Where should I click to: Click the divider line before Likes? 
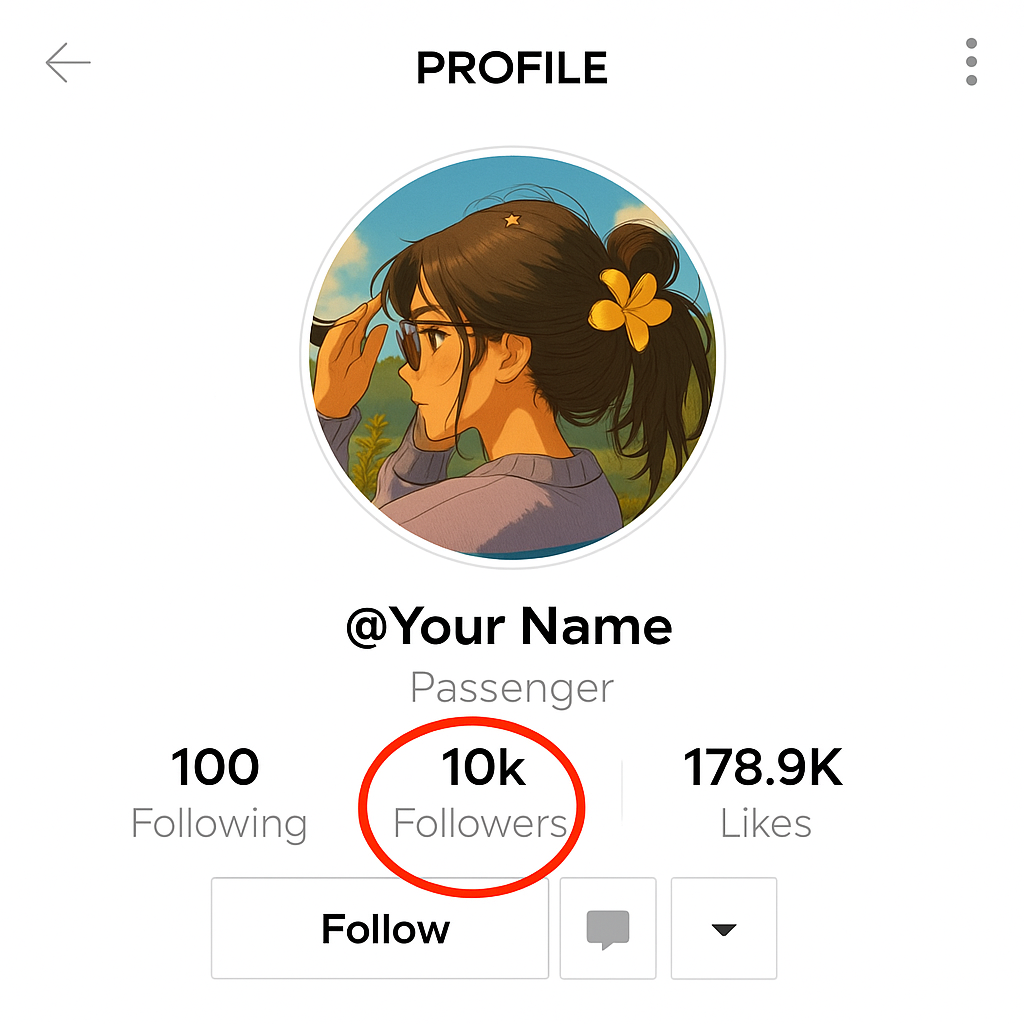tap(622, 790)
